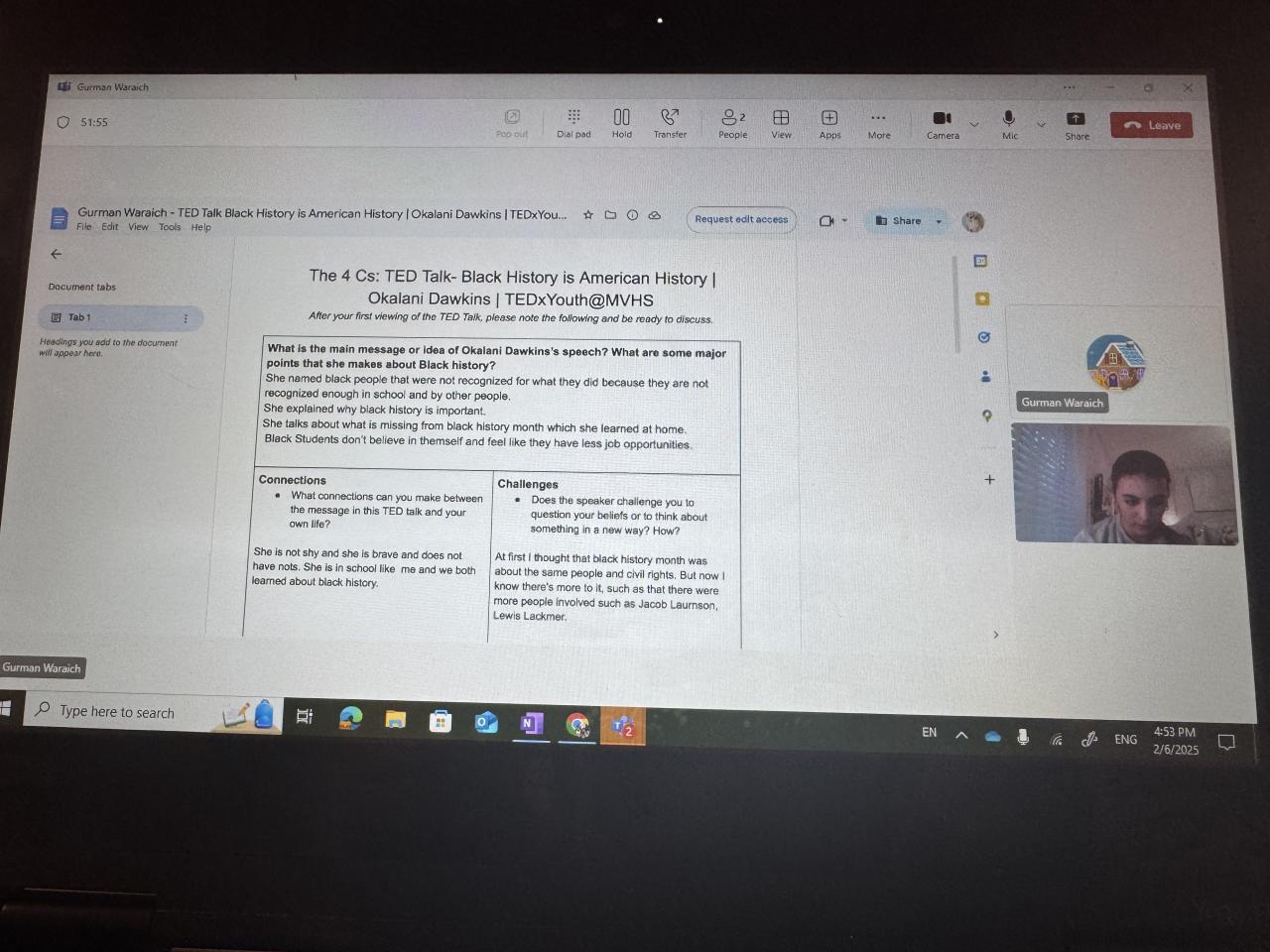Screen dimensions: 1270x952
Task: Open Microsoft Teams from the taskbar
Action: coord(623,728)
